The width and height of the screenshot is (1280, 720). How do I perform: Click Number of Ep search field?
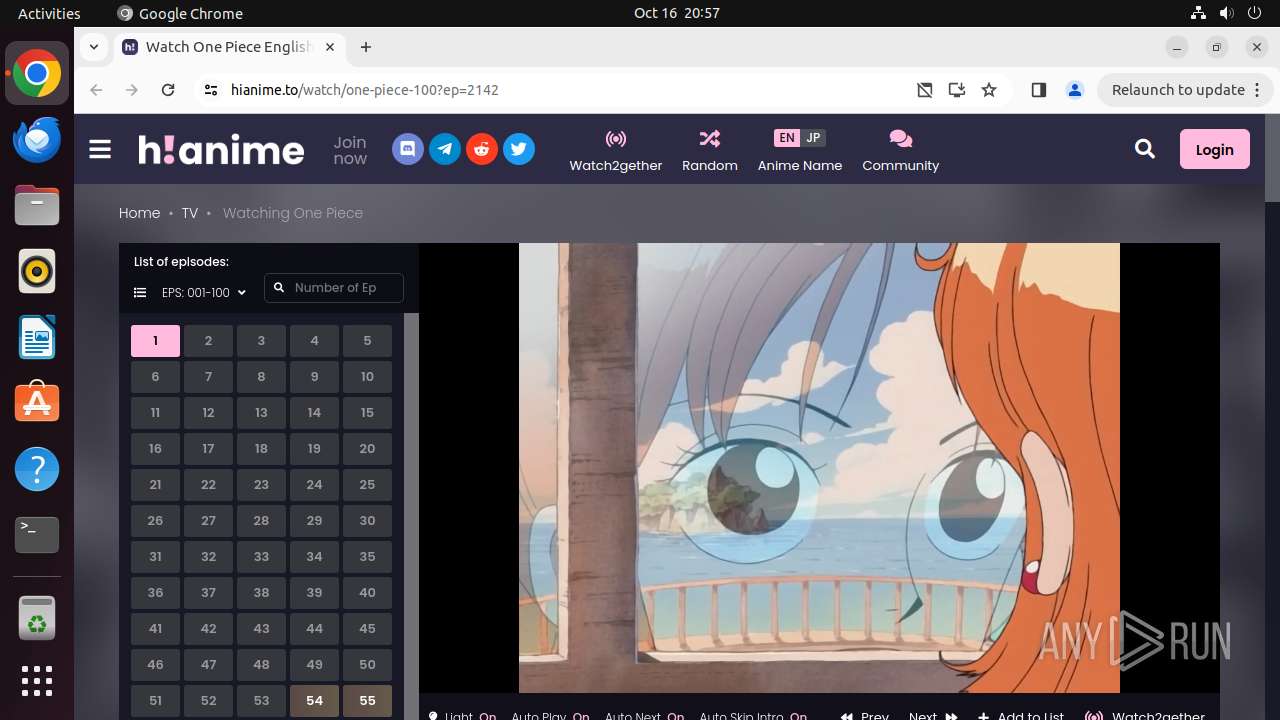click(334, 288)
